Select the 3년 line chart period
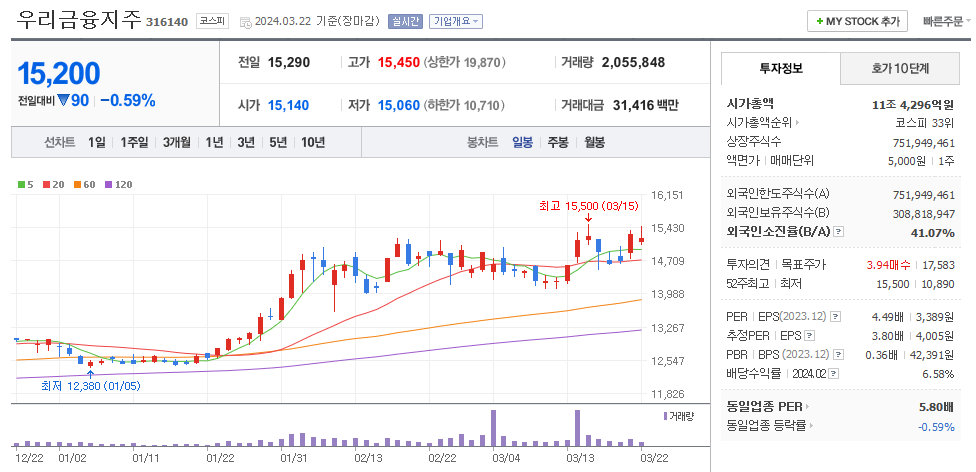The image size is (976, 472). 246,143
